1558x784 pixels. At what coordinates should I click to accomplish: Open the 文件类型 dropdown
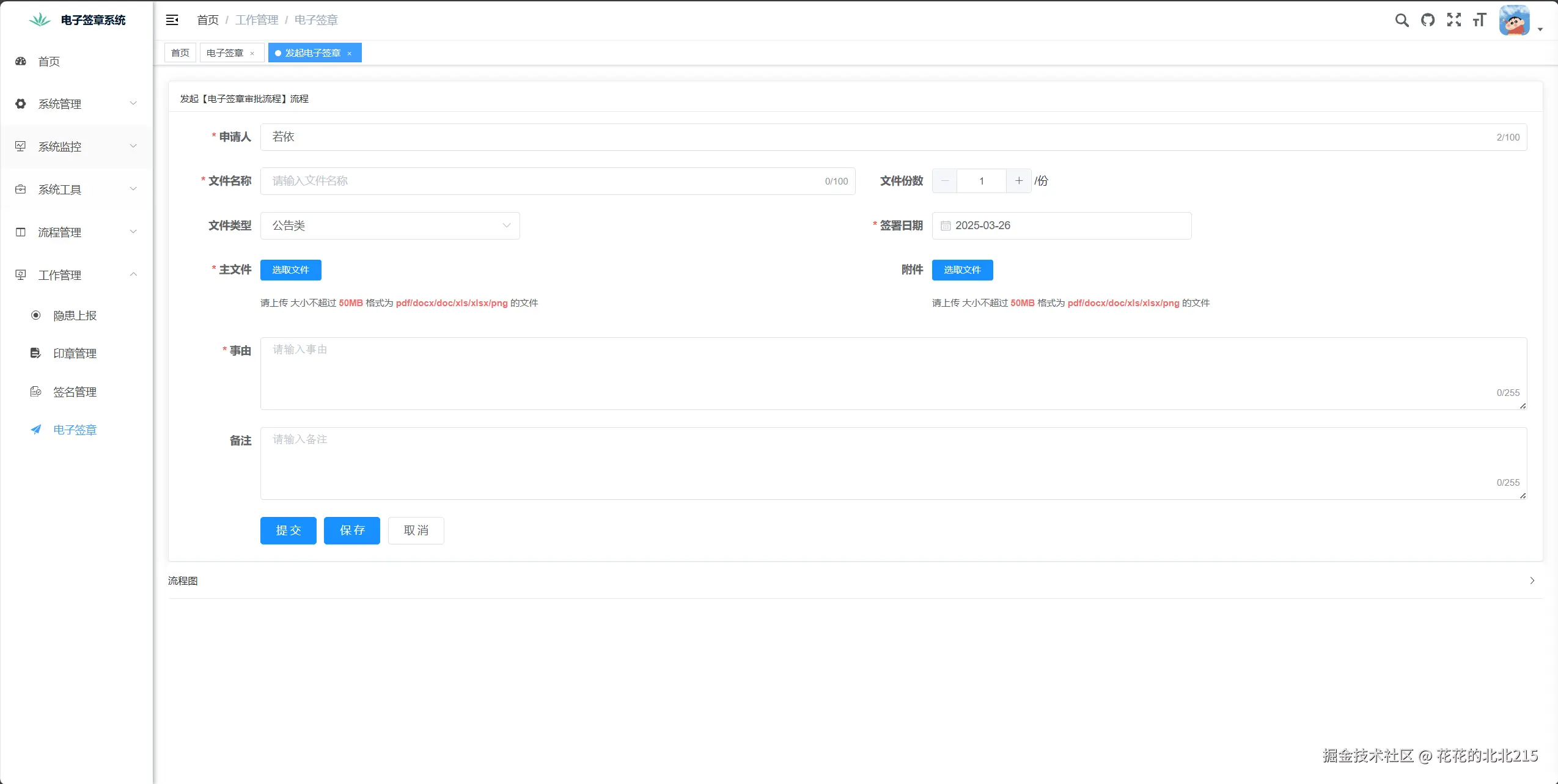[390, 226]
